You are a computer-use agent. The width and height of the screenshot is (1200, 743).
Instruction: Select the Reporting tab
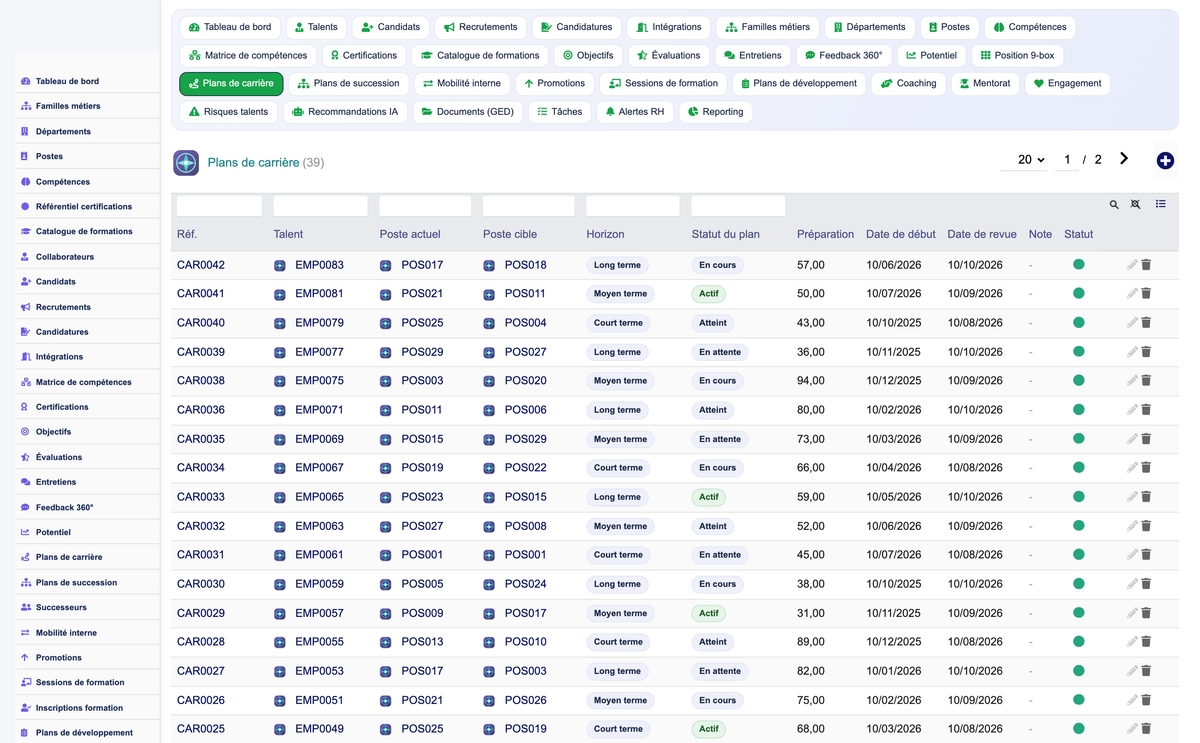716,112
